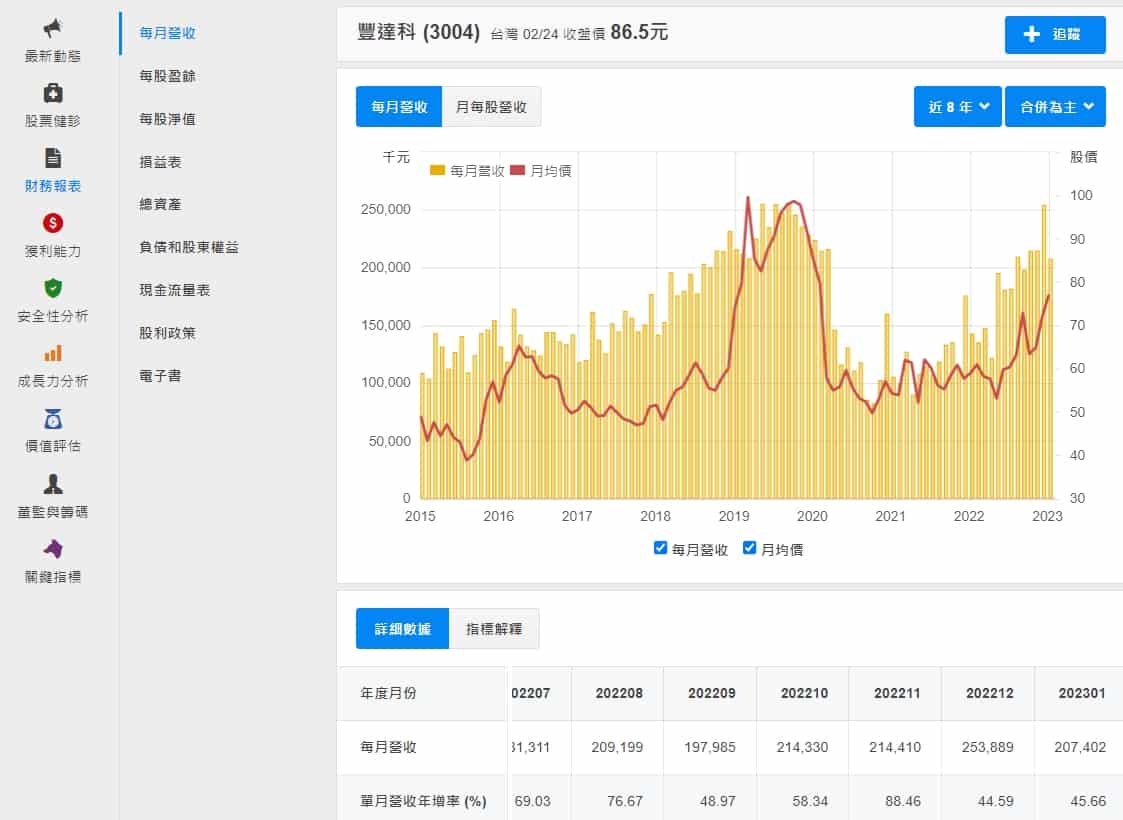Click the 最新動態 megaphone icon
This screenshot has width=1123, height=820.
[x=53, y=28]
